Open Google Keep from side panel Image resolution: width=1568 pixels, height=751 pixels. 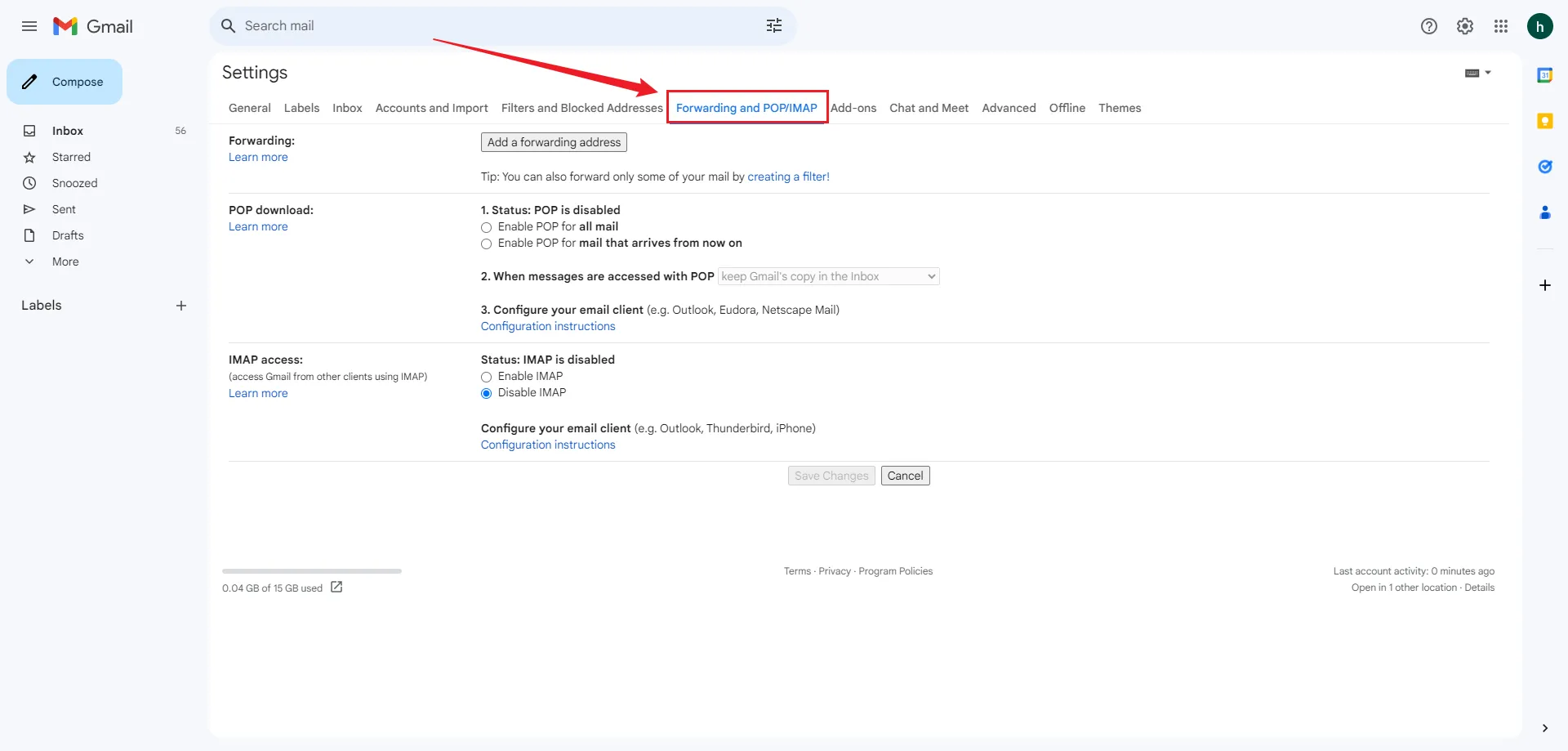(1544, 121)
